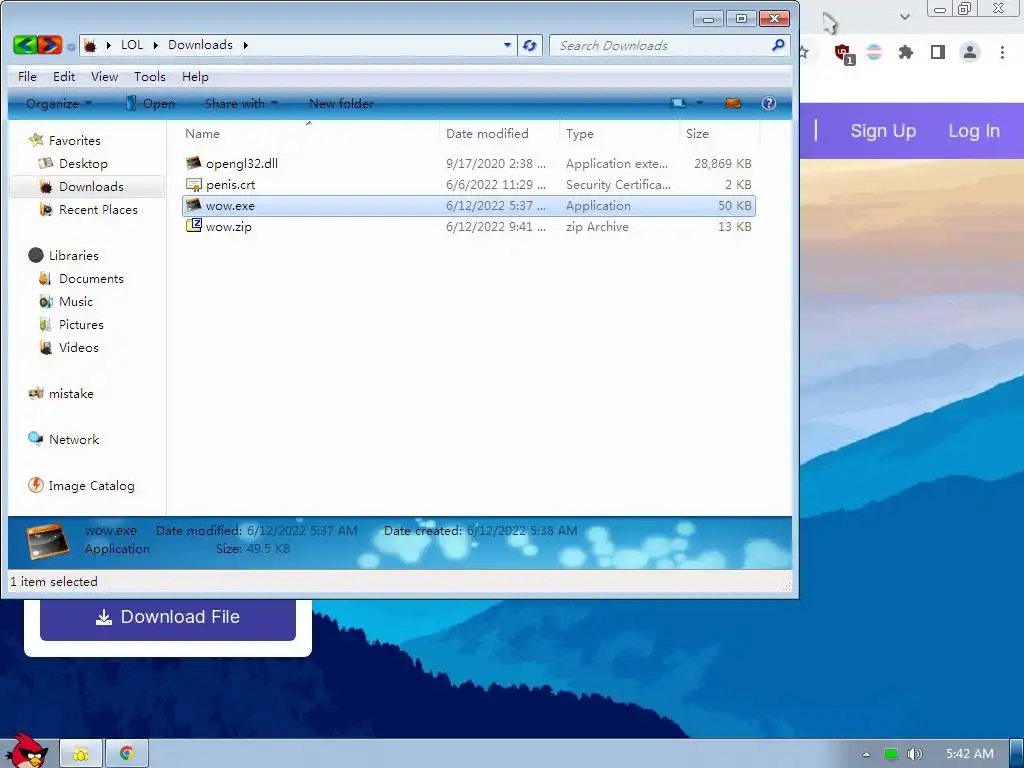Click the blue help question mark icon

click(x=769, y=103)
